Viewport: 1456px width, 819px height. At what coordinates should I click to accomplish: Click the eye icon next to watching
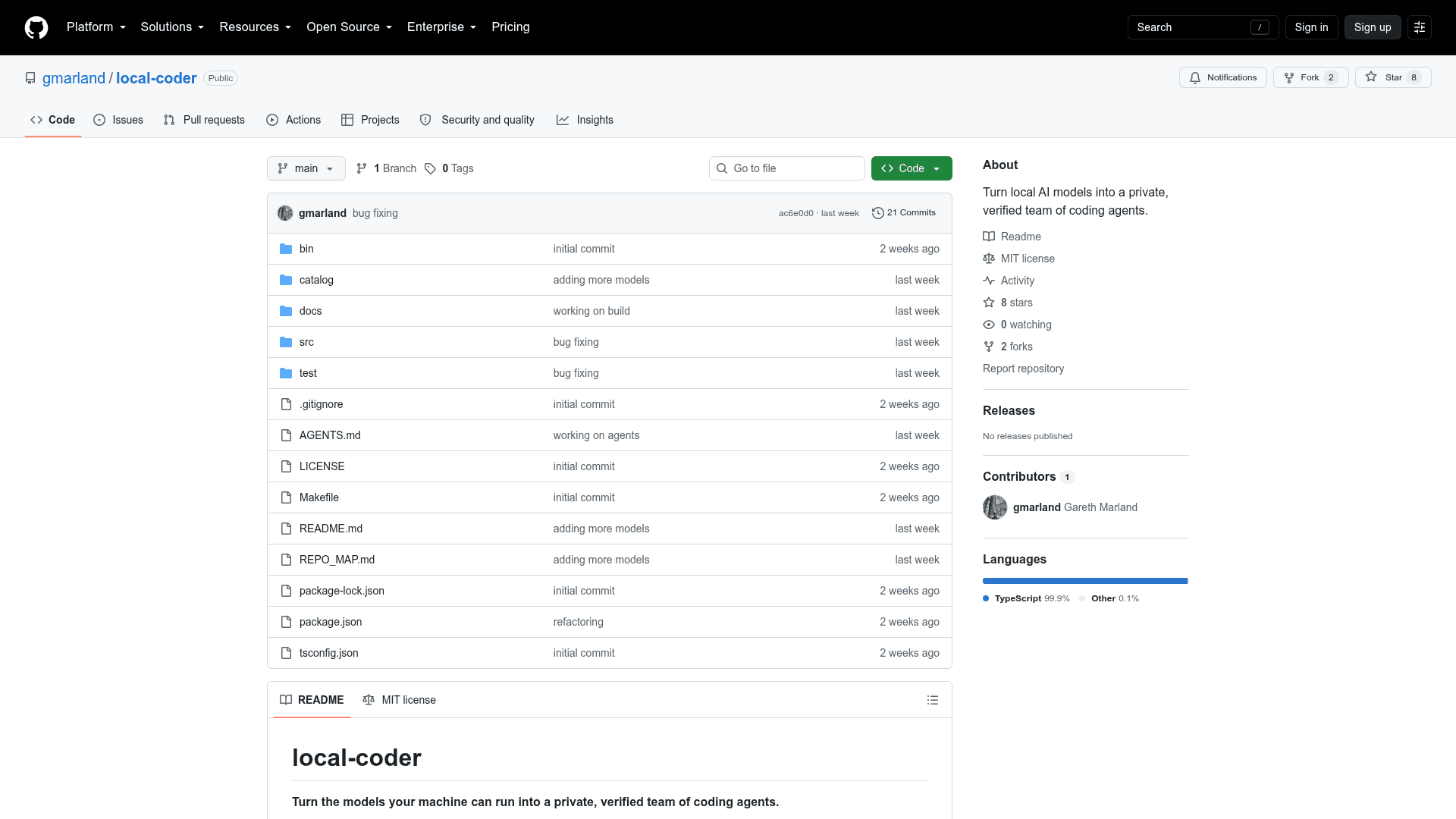coord(989,325)
